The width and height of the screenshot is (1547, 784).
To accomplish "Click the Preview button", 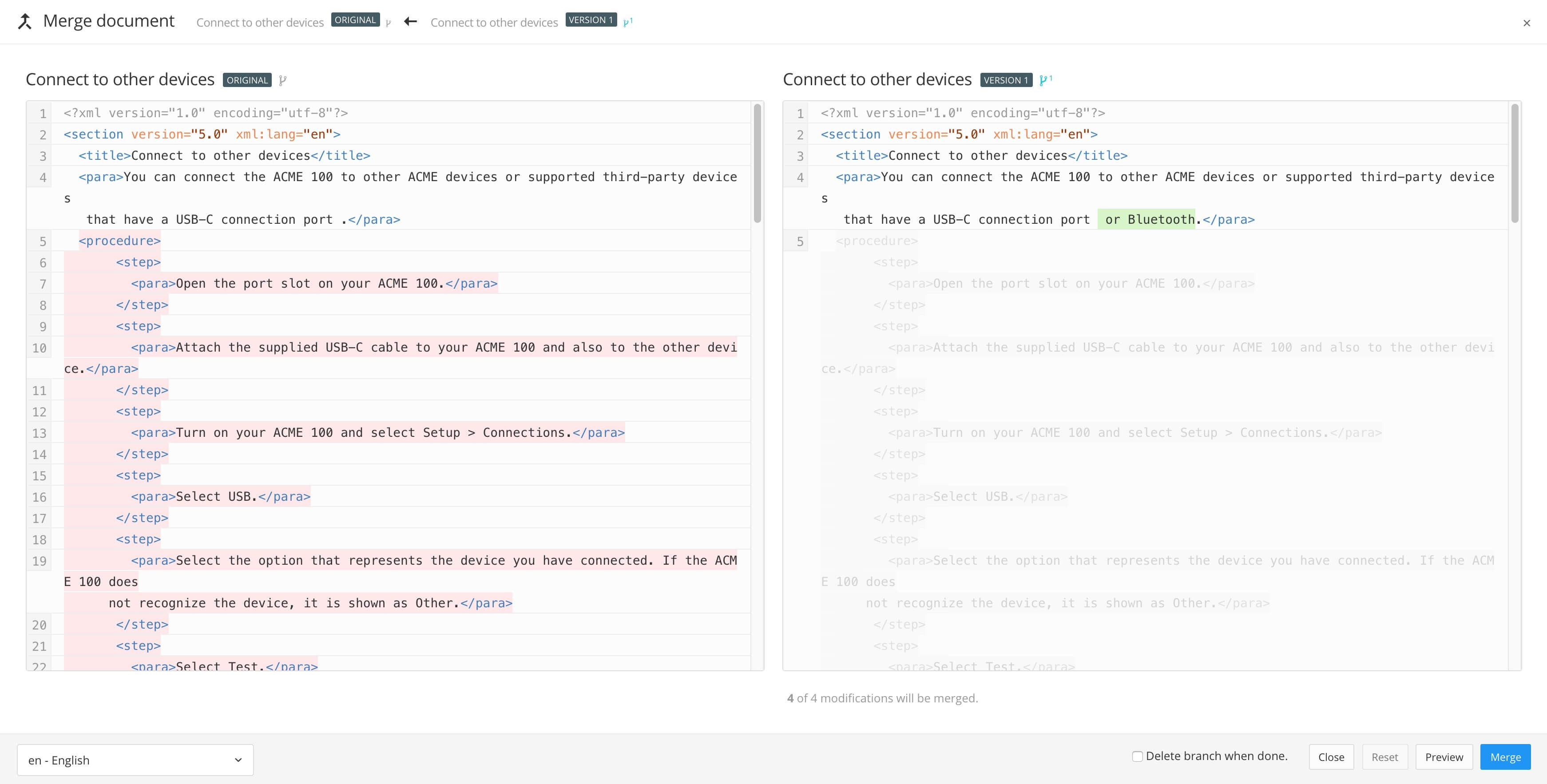I will coord(1444,757).
